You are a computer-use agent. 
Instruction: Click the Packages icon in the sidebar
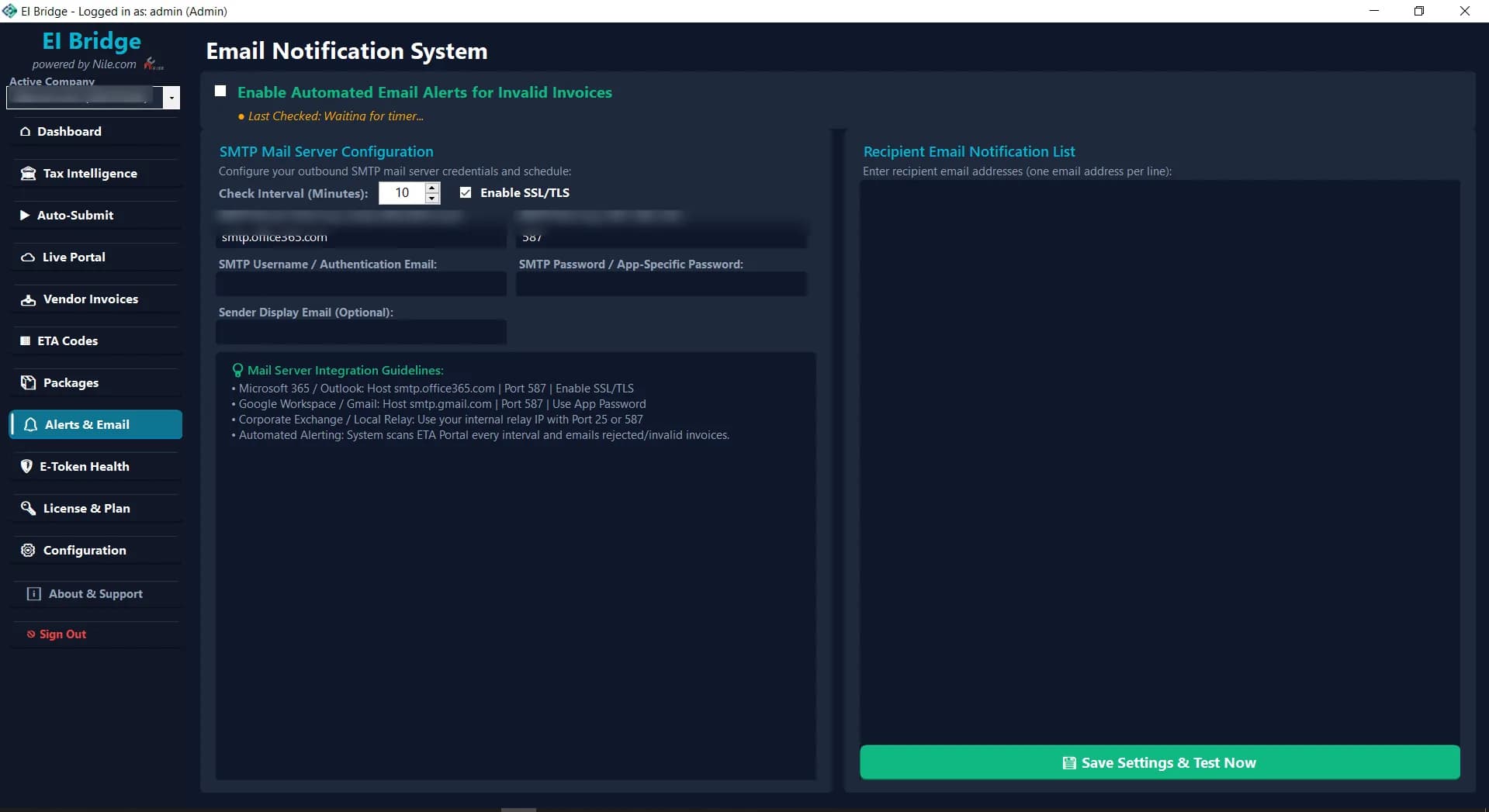tap(29, 383)
